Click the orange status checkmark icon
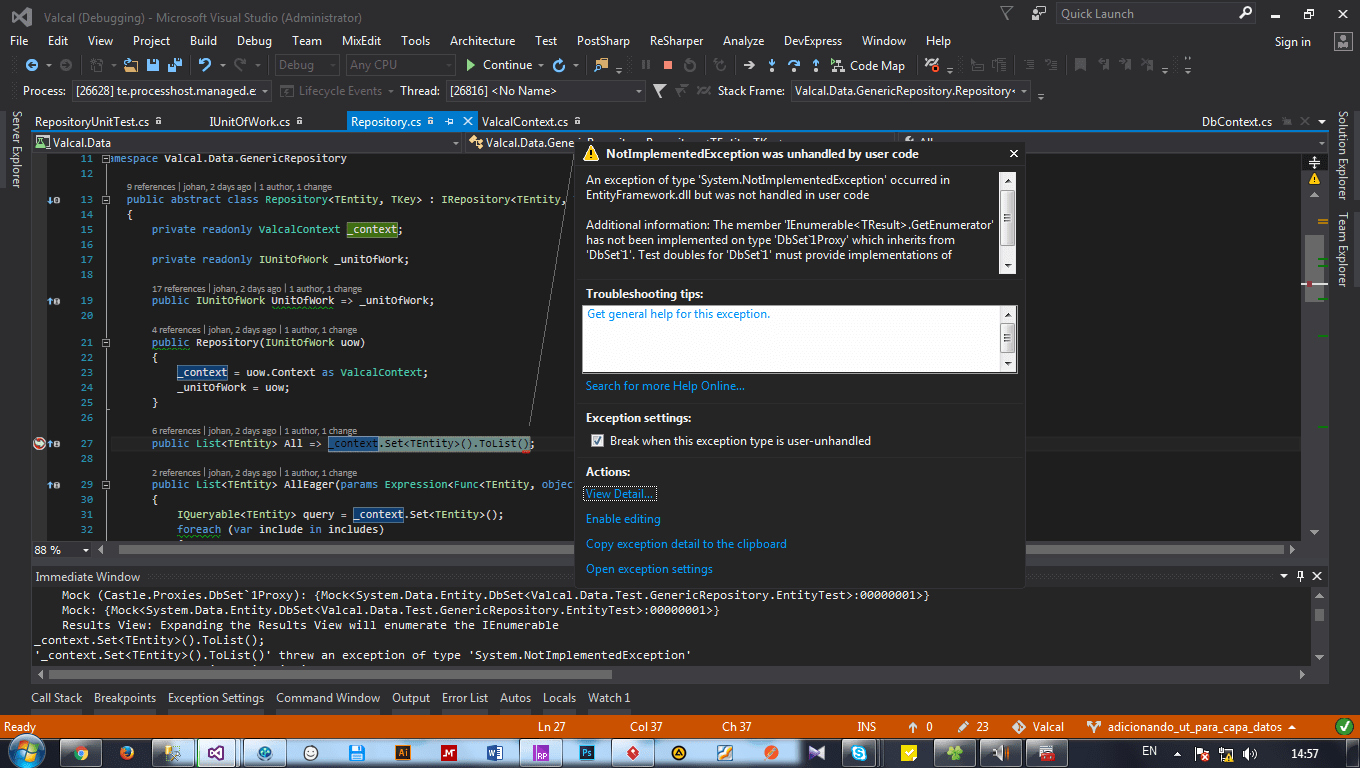The height and width of the screenshot is (768, 1360). pyautogui.click(x=1344, y=727)
